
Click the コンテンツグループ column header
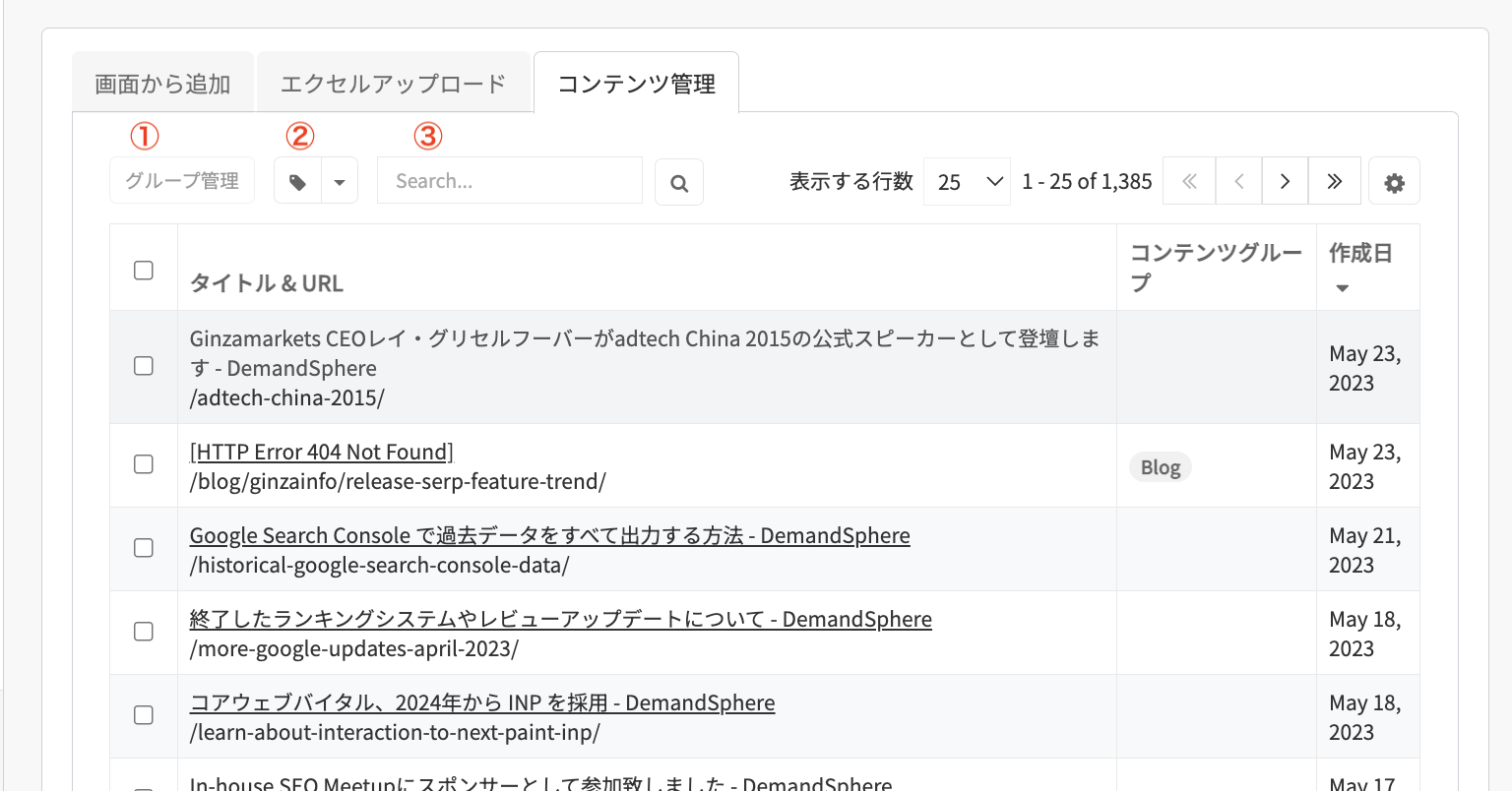point(1216,268)
